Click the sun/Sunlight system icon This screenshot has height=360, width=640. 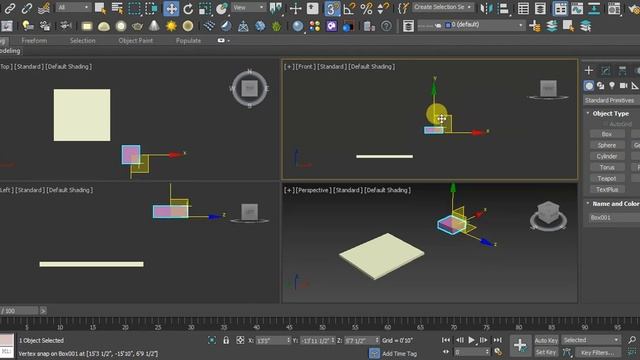pos(171,26)
